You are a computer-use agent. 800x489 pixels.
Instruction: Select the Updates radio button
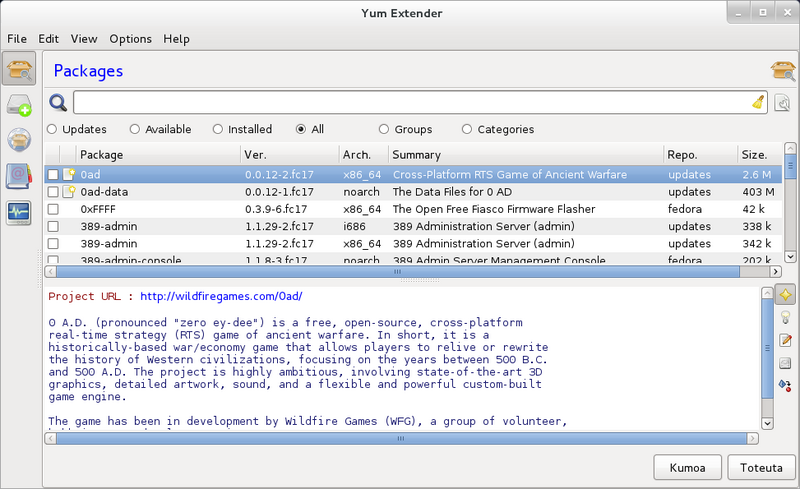coord(52,129)
